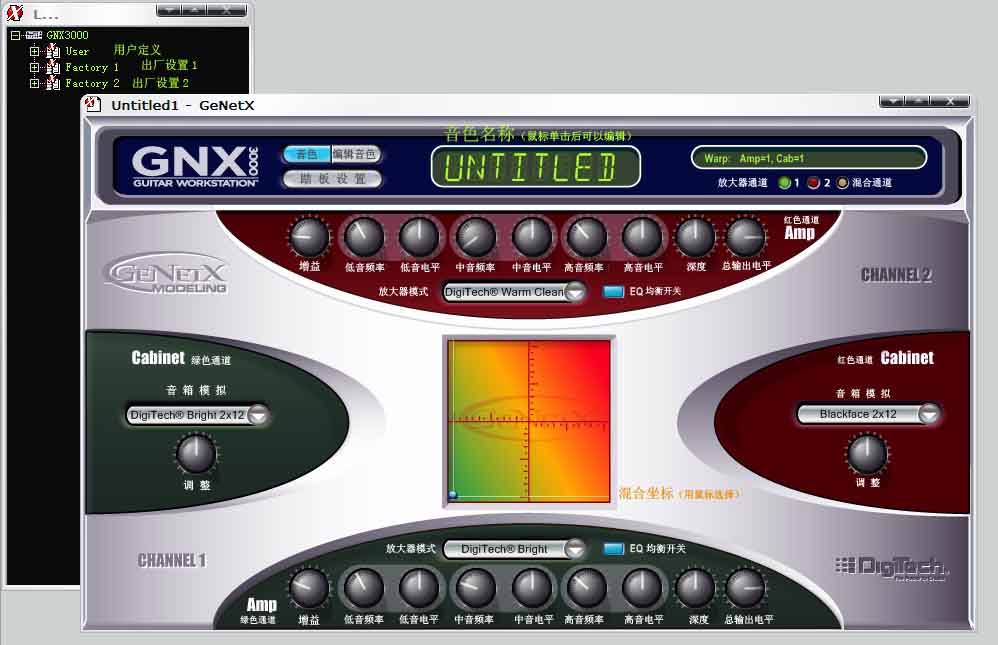The height and width of the screenshot is (645, 998).
Task: Expand the Factory 1 tree node
Action: (x=34, y=67)
